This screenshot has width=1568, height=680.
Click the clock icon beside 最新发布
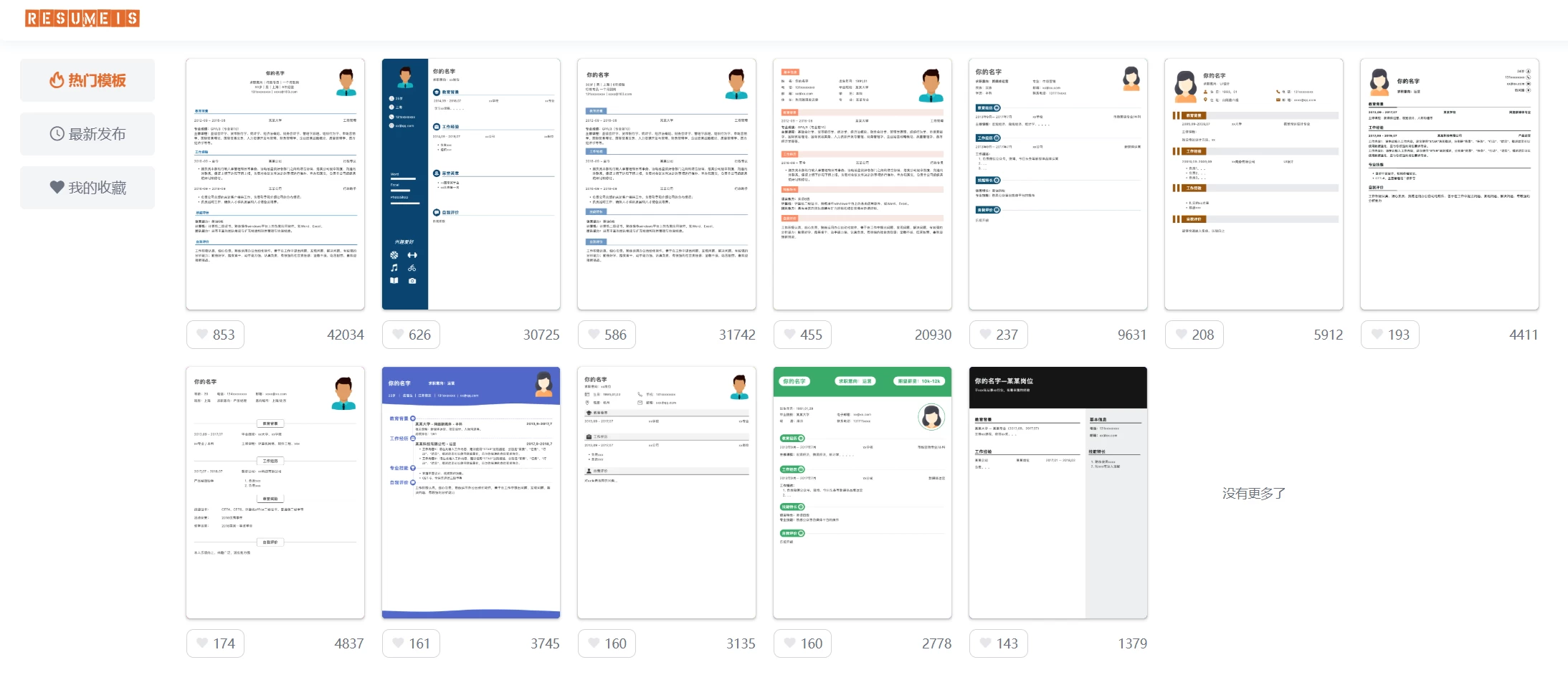(x=57, y=134)
